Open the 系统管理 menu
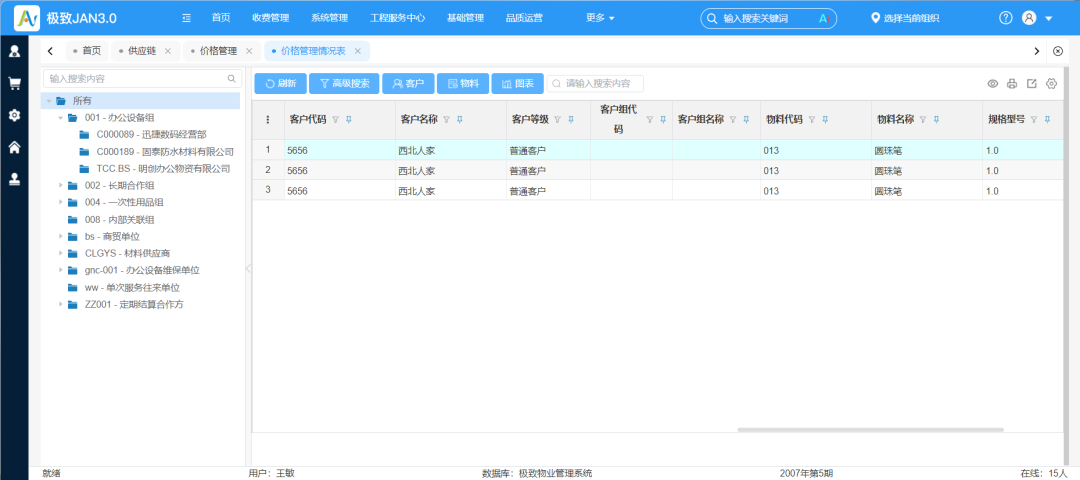The height and width of the screenshot is (480, 1080). [x=329, y=18]
